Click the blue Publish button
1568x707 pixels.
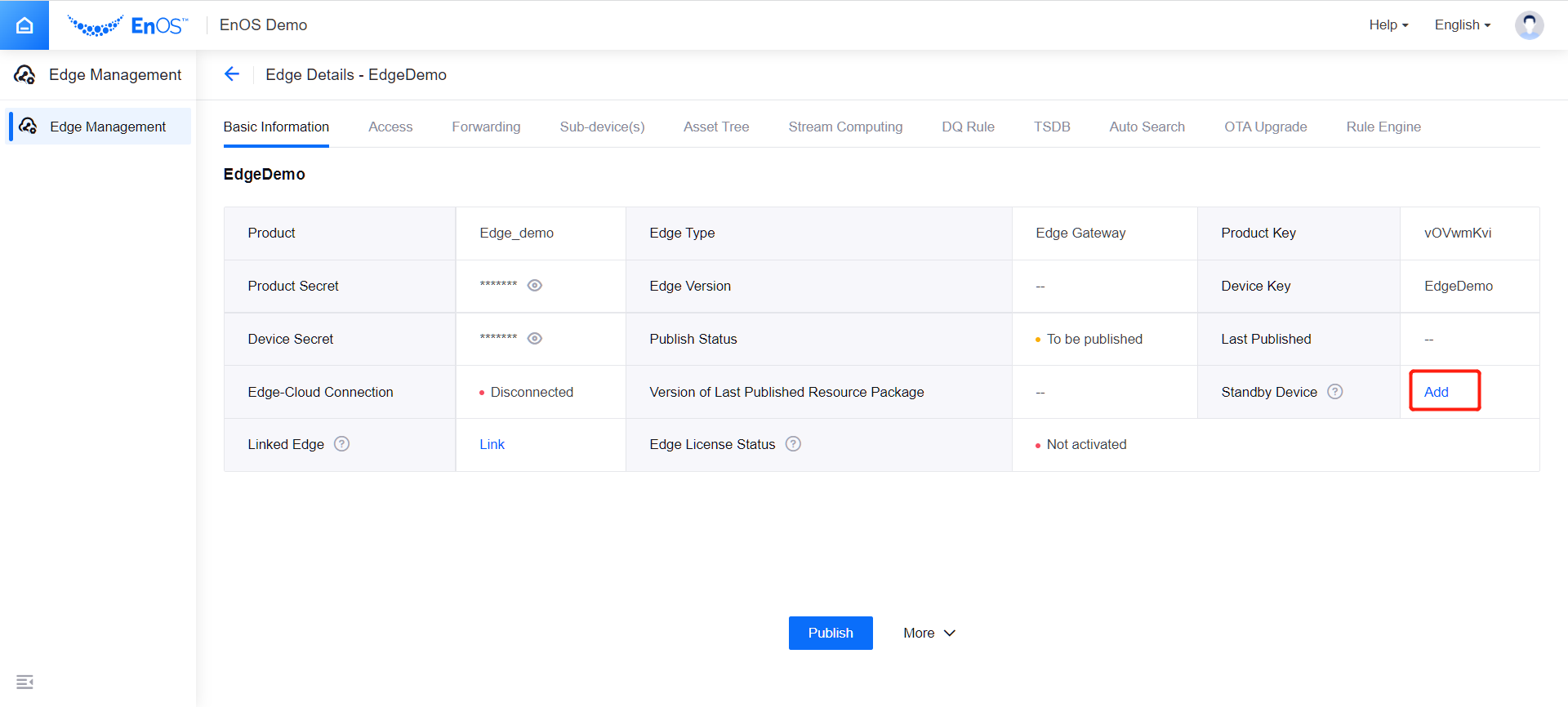pyautogui.click(x=831, y=634)
